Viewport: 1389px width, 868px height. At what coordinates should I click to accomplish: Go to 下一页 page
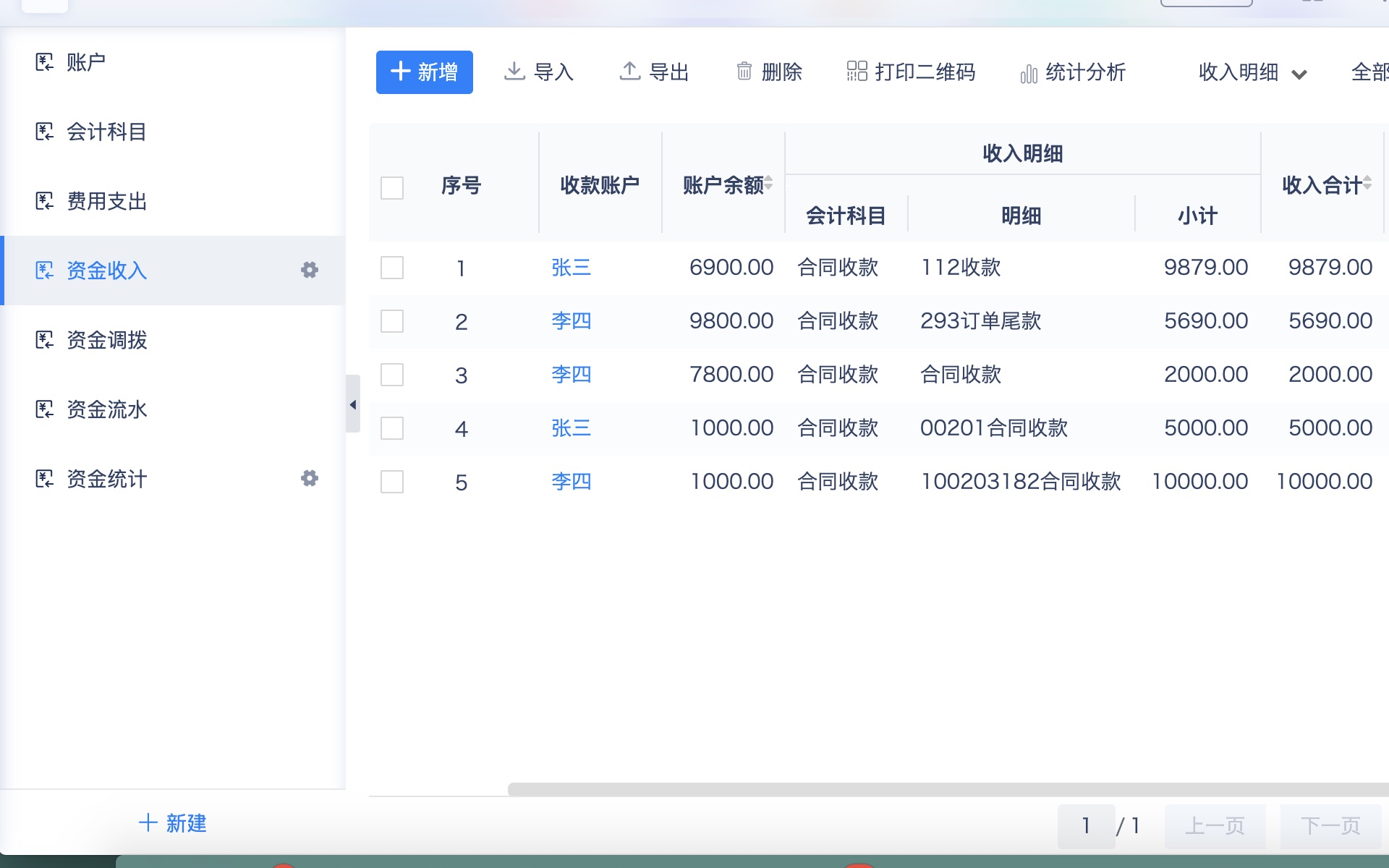[1330, 826]
